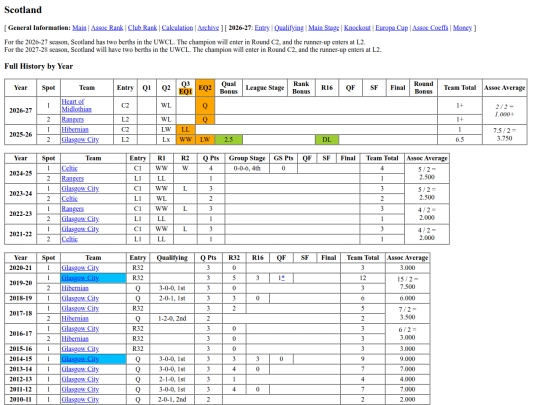Viewport: 540px width, 405px height.
Task: Open the 2026-27 Entry link
Action: 262,28
